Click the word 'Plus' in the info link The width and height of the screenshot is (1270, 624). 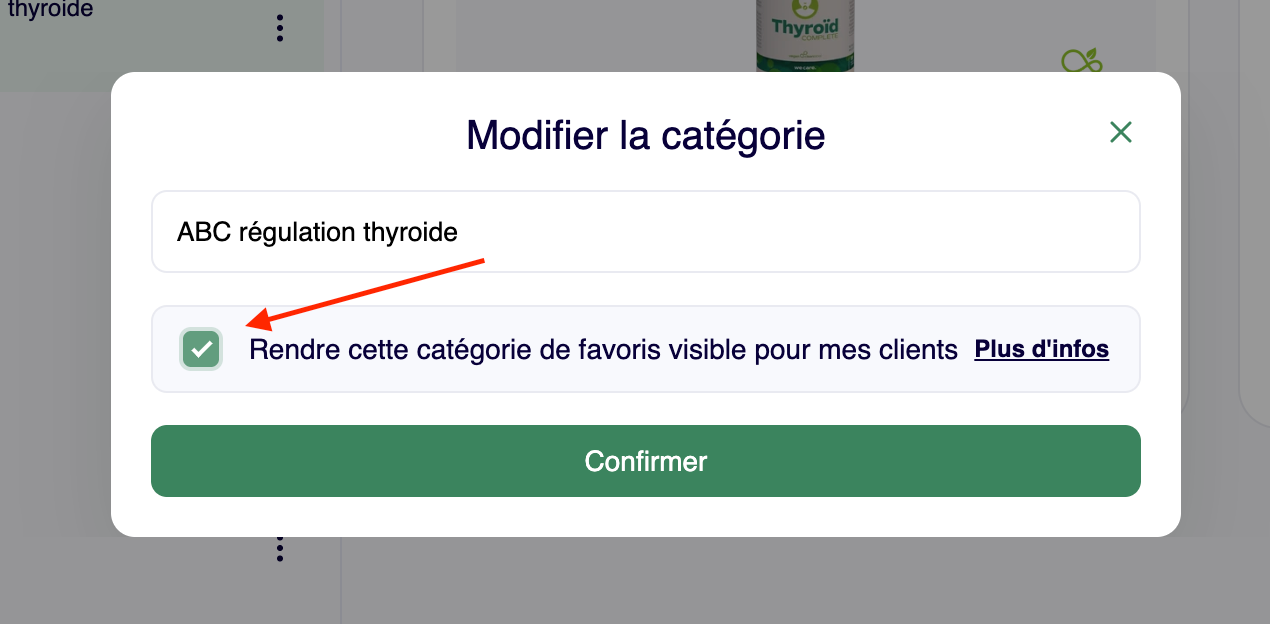coord(997,349)
